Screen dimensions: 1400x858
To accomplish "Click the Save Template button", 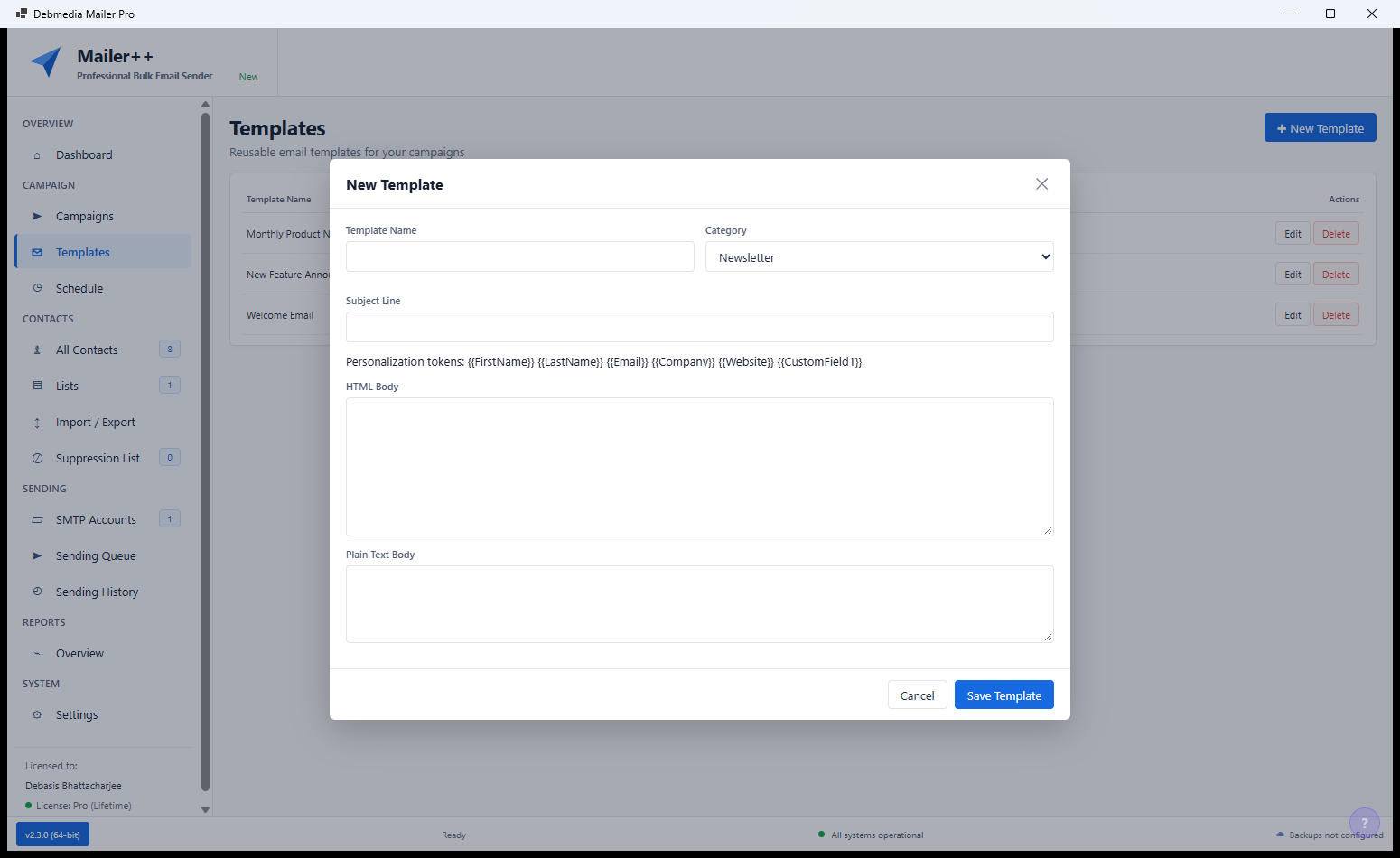I will (1004, 695).
